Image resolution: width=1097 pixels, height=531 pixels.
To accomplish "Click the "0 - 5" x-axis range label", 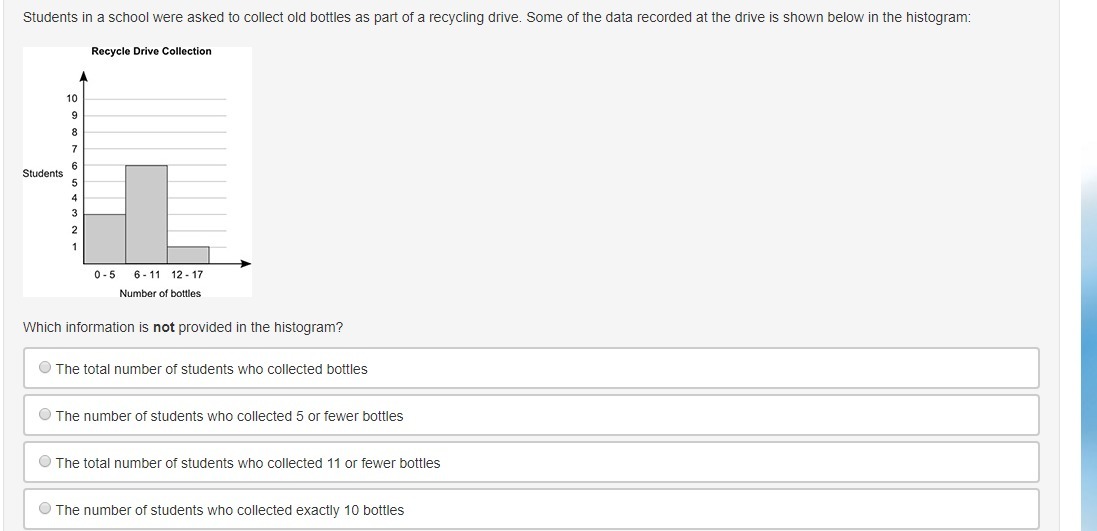I will pyautogui.click(x=105, y=274).
